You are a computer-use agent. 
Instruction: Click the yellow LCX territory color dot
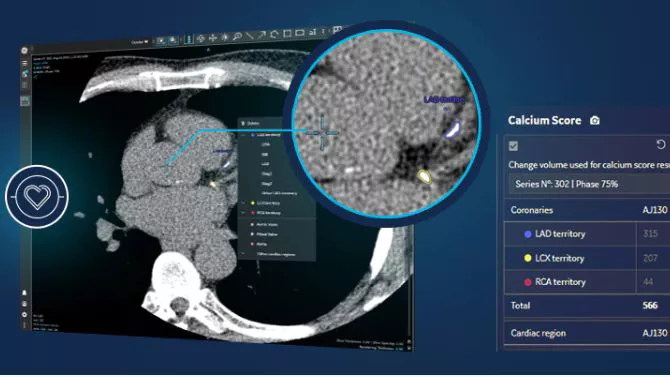pos(528,258)
